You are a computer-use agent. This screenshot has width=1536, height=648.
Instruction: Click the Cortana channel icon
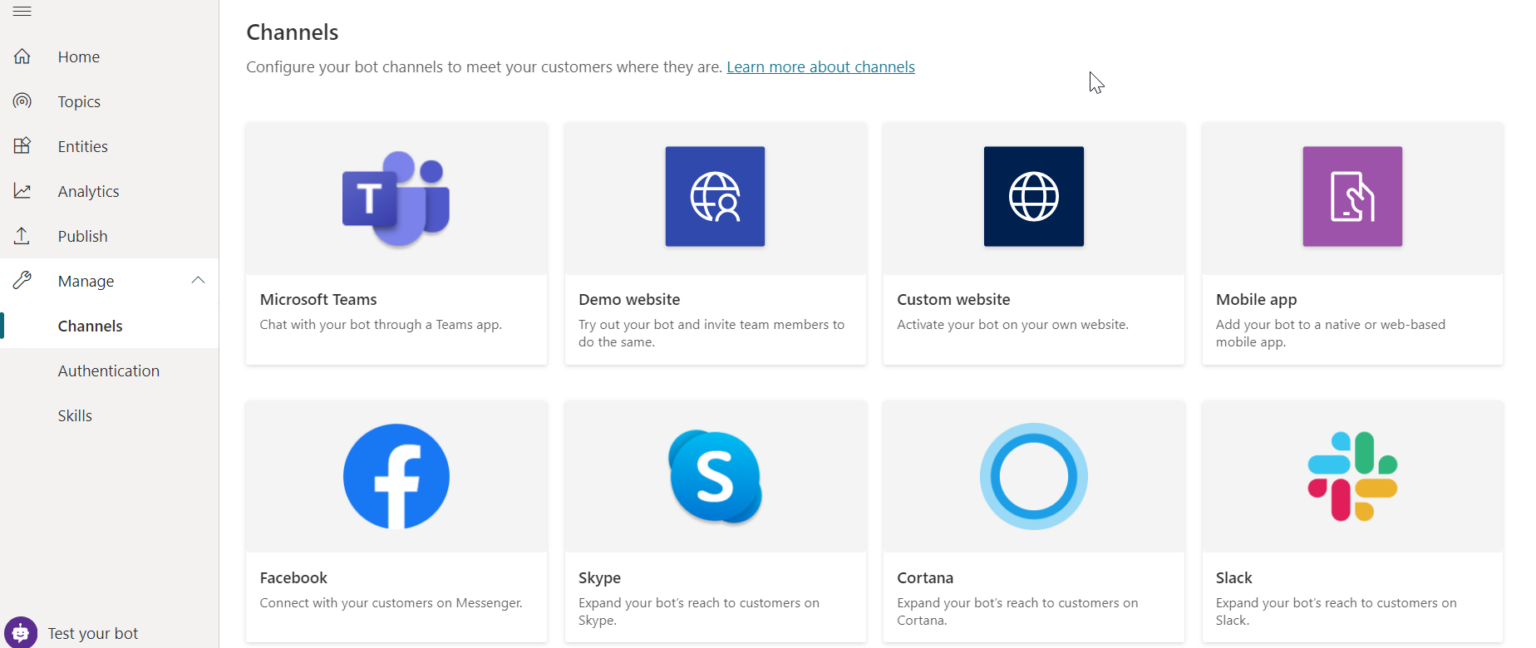tap(1033, 477)
